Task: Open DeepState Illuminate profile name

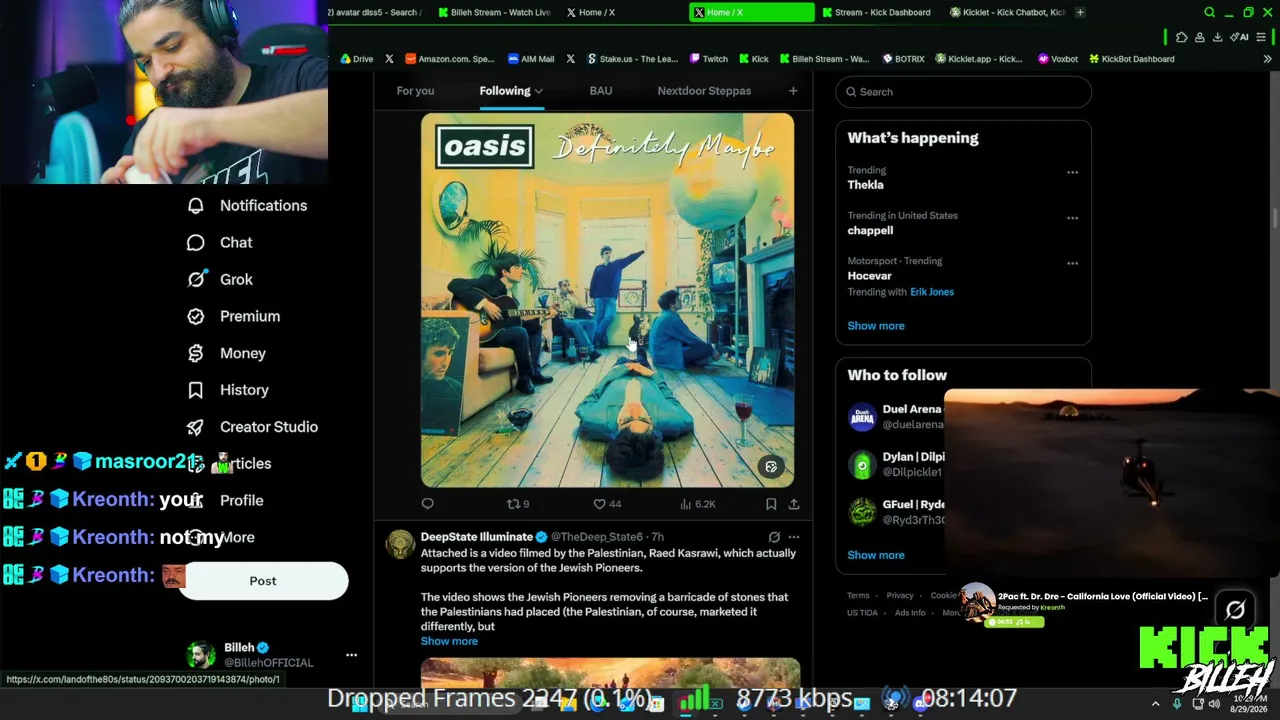Action: point(477,537)
